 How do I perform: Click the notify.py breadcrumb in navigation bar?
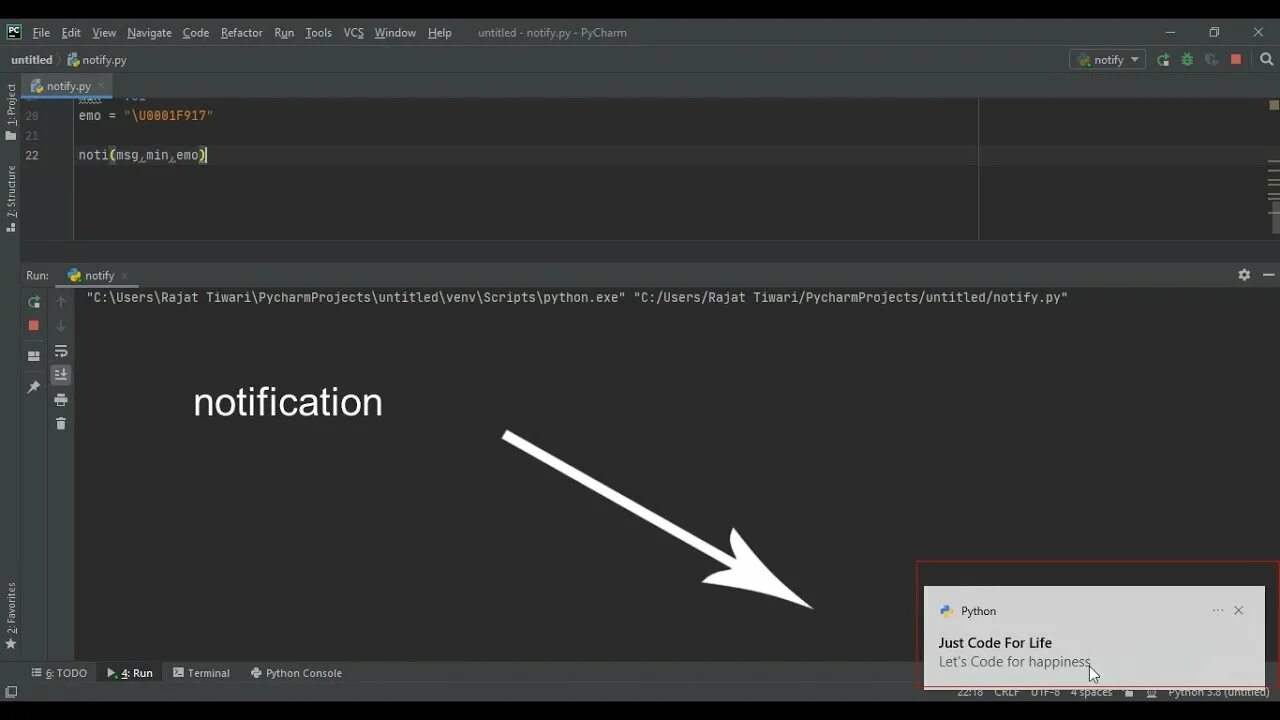(97, 60)
